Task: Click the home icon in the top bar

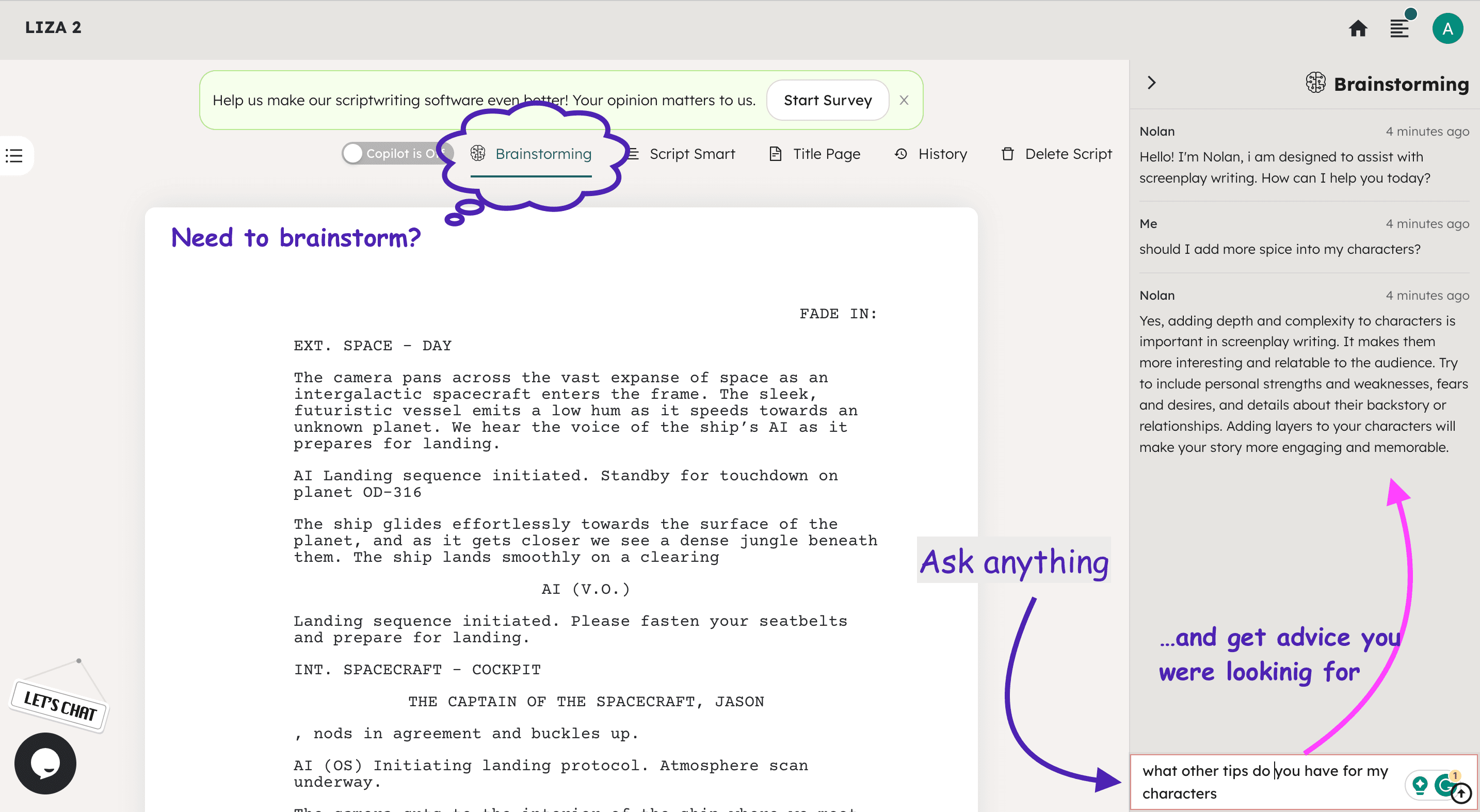Action: 1358,27
